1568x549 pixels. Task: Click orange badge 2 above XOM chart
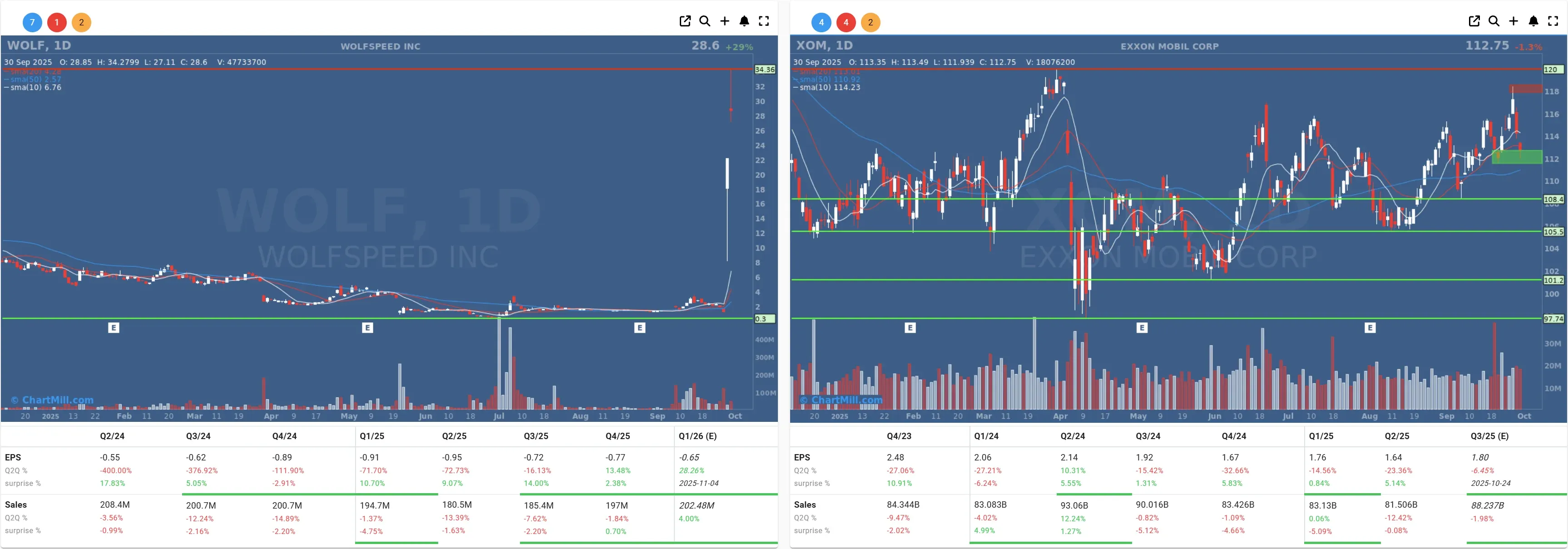871,23
